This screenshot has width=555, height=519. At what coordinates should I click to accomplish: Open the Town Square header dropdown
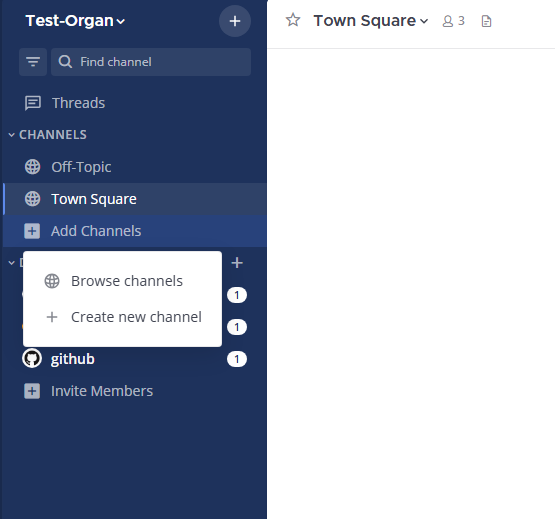pos(371,21)
